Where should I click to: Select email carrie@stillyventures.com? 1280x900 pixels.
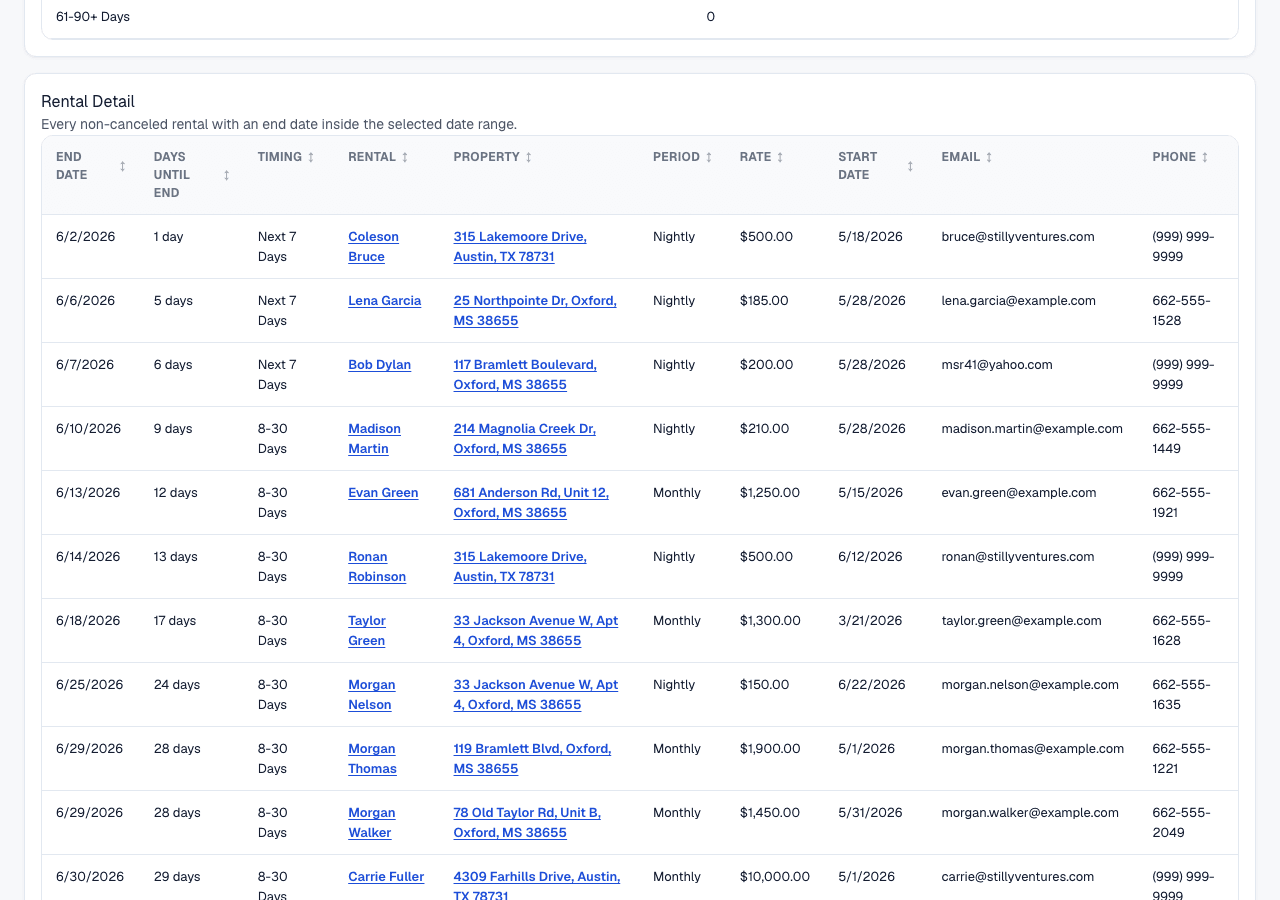tap(1018, 877)
